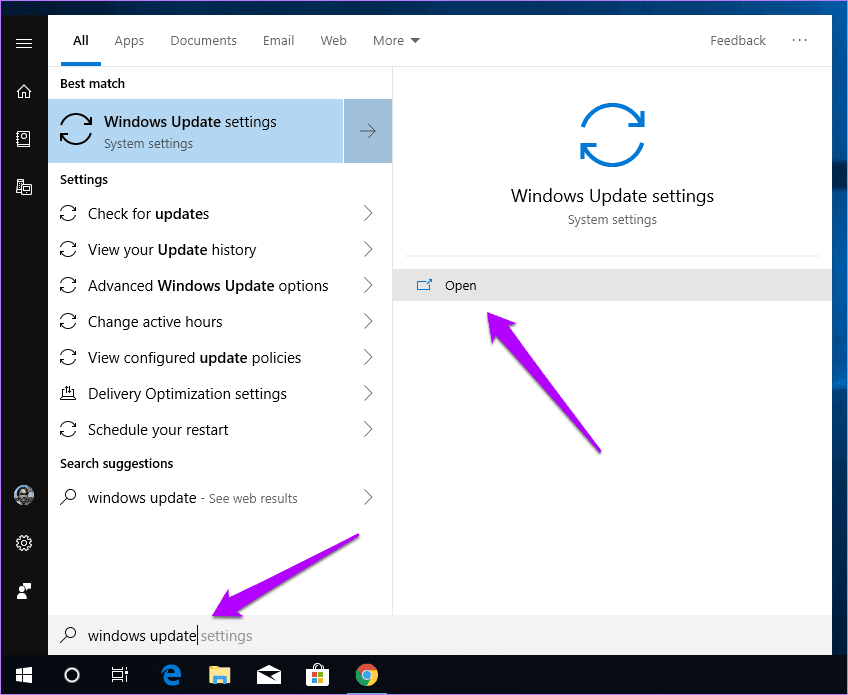Open the Notebook icon in the sidebar
This screenshot has width=848, height=695.
click(24, 139)
